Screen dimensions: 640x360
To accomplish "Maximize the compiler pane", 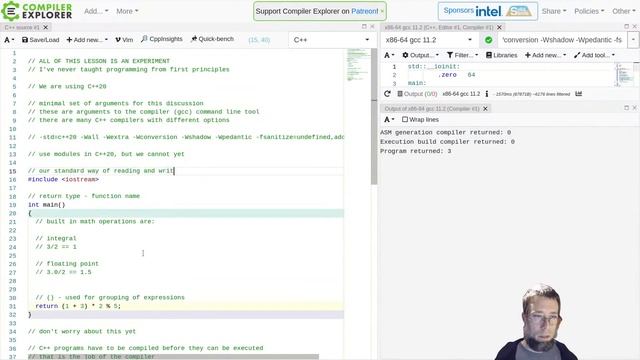I will click(627, 27).
